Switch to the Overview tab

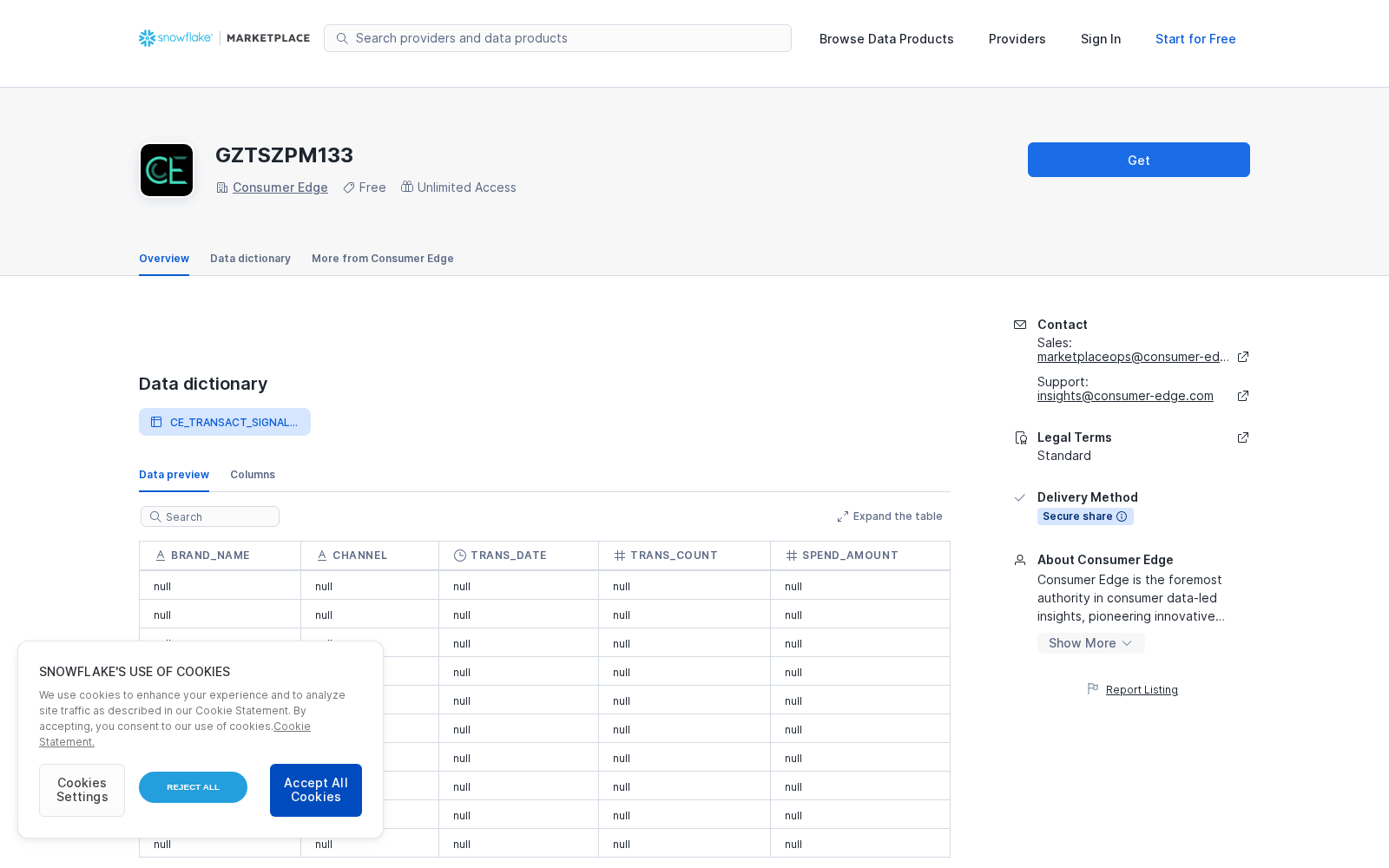pos(164,259)
